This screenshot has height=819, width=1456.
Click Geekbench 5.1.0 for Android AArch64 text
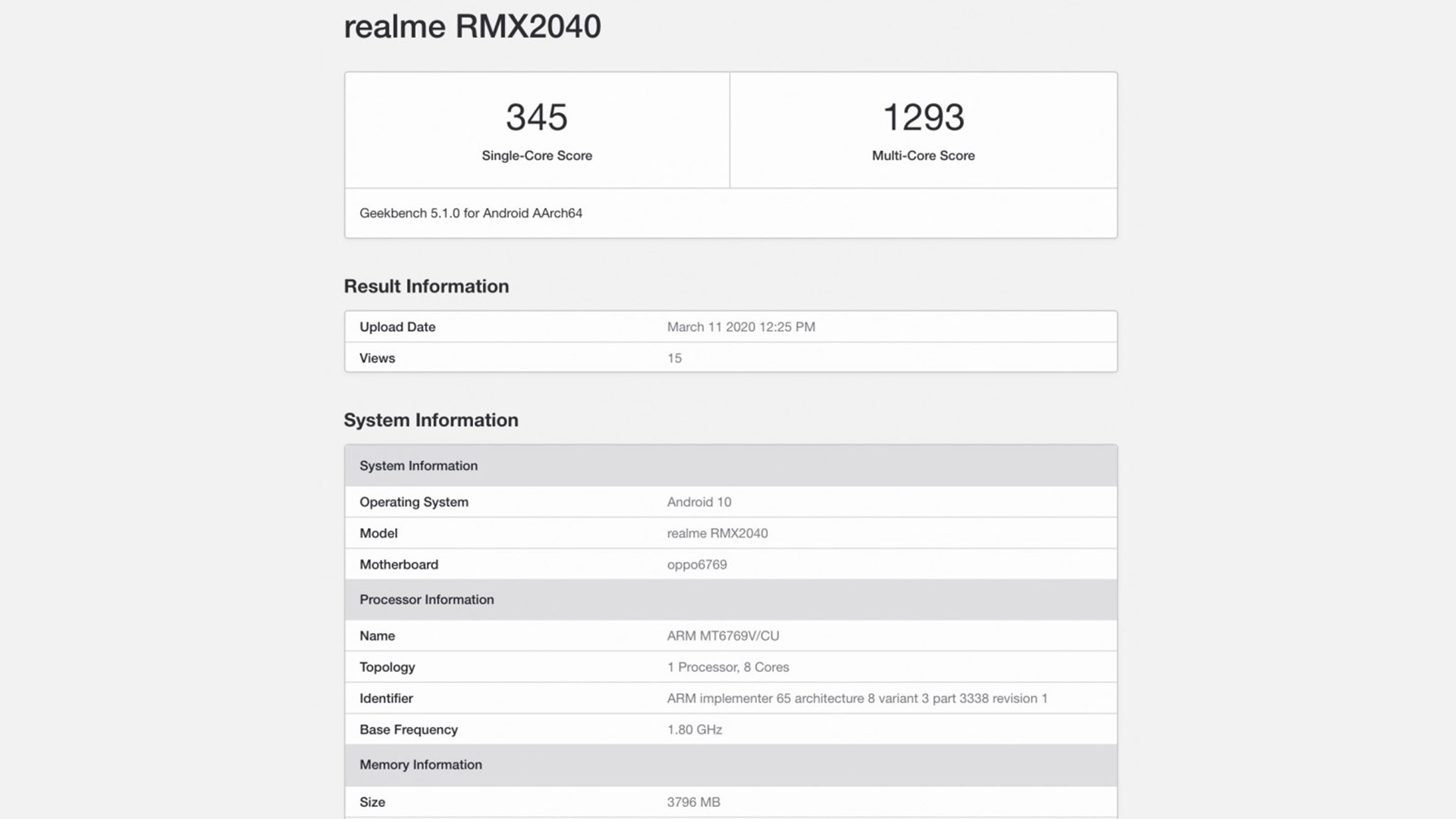pyautogui.click(x=471, y=213)
